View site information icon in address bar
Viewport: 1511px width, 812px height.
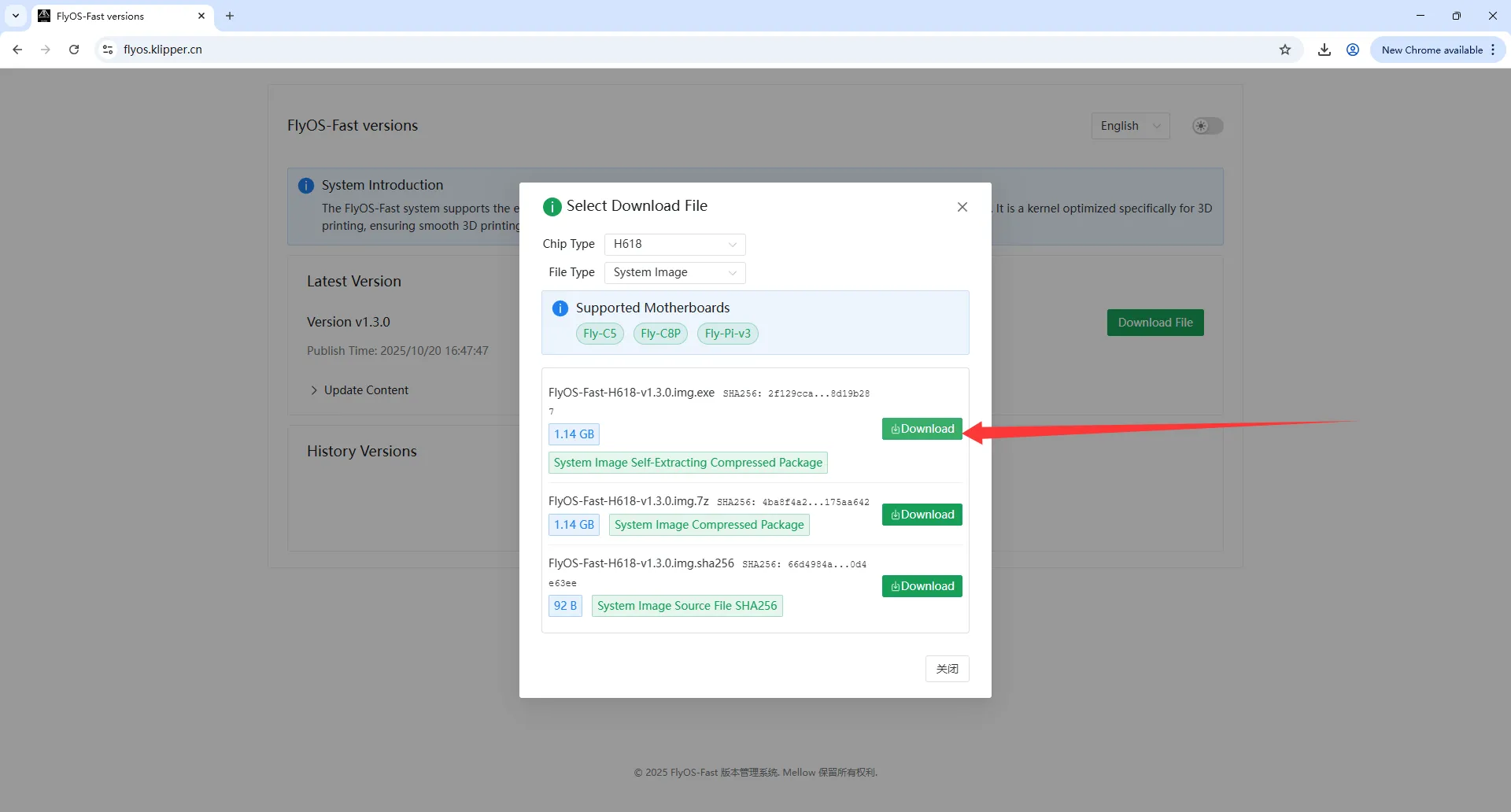(108, 50)
